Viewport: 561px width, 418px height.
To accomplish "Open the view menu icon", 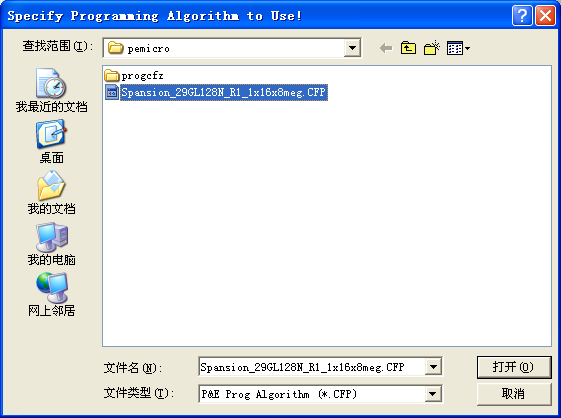I will tap(458, 48).
